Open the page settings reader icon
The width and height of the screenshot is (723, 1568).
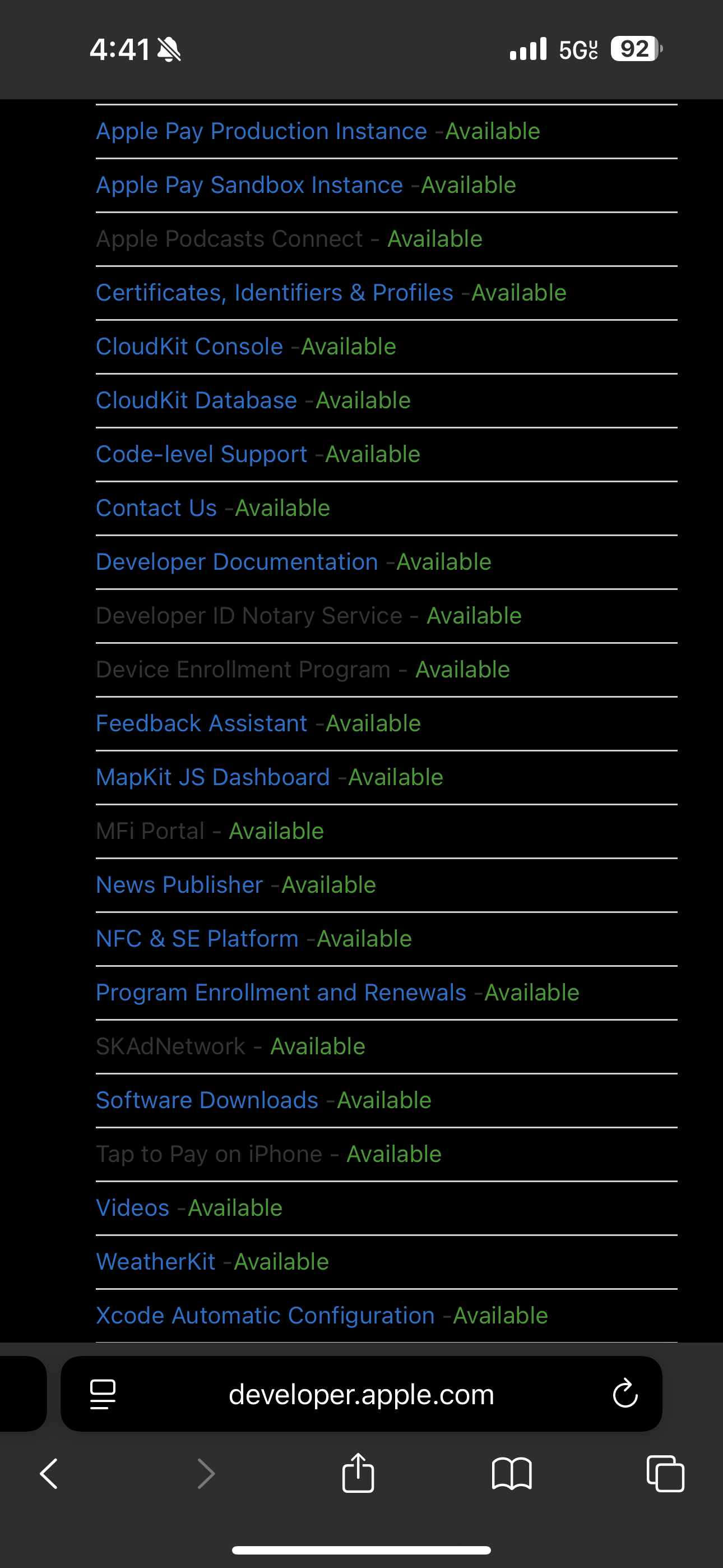point(103,1394)
